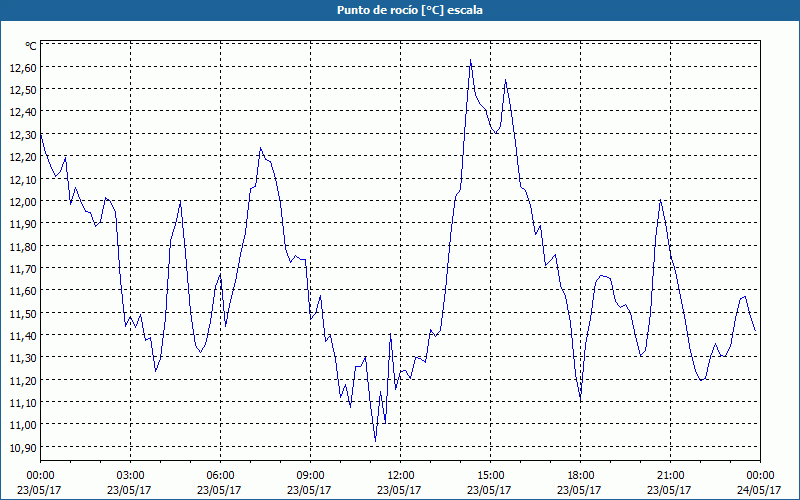The width and height of the screenshot is (800, 500).
Task: Click the highest peak of the blue line
Action: [470, 60]
